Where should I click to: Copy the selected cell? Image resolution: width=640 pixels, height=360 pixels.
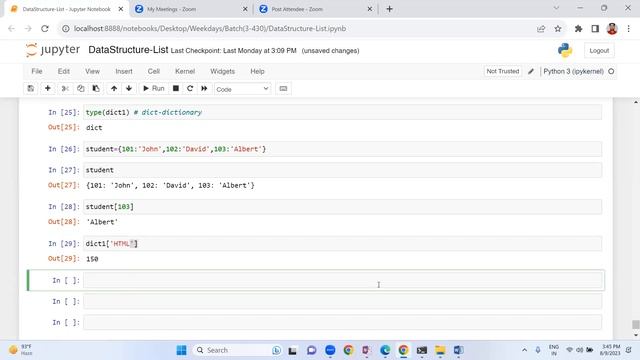click(80, 89)
